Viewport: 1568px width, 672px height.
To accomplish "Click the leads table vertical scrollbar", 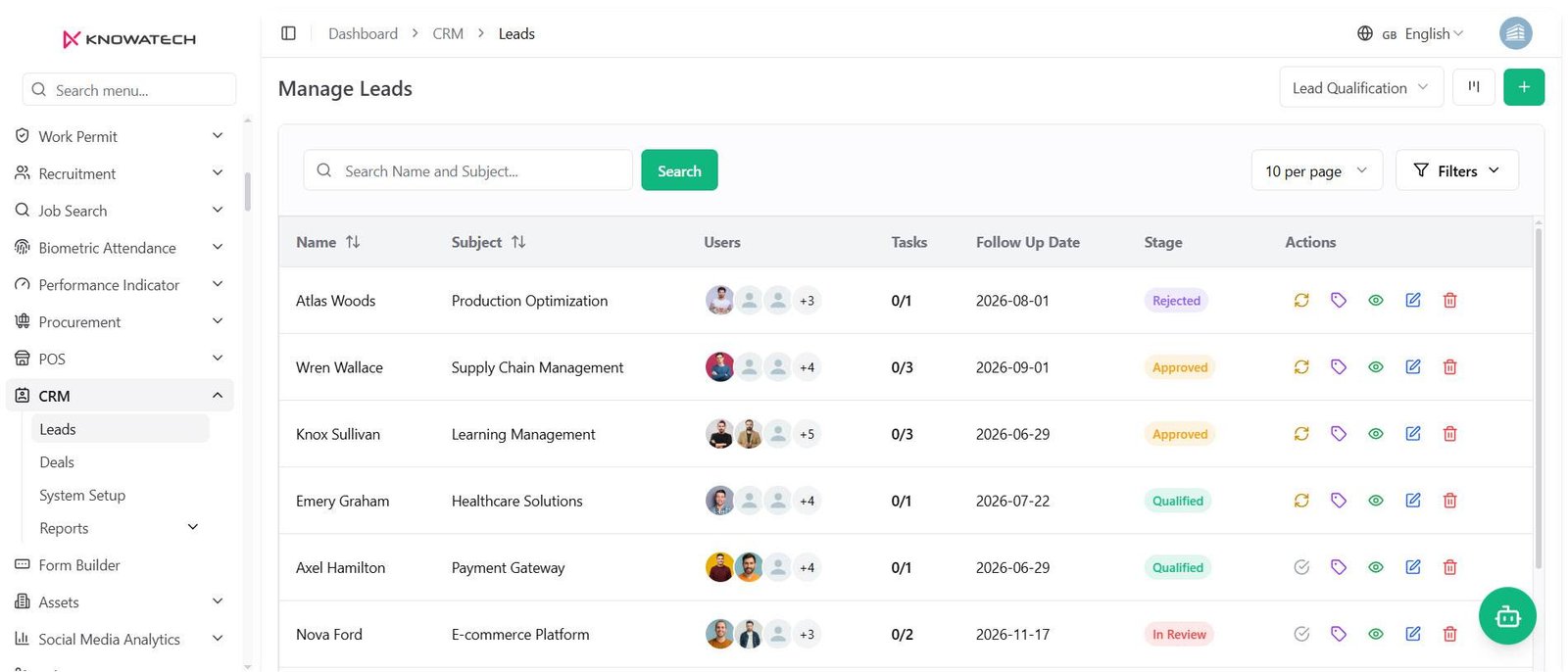I will pyautogui.click(x=1538, y=397).
